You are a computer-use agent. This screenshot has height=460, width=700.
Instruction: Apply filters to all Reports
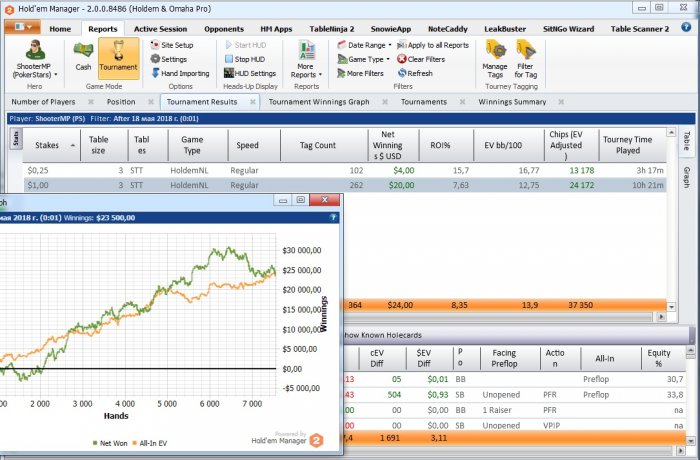[x=433, y=45]
